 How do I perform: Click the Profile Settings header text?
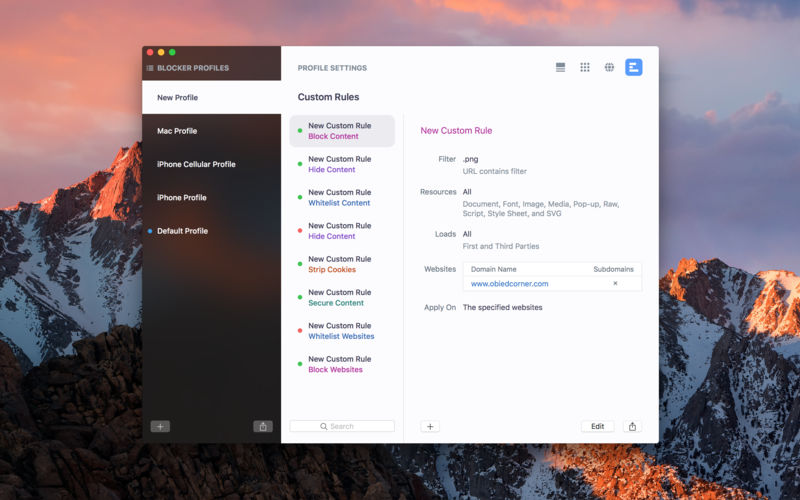pyautogui.click(x=332, y=68)
